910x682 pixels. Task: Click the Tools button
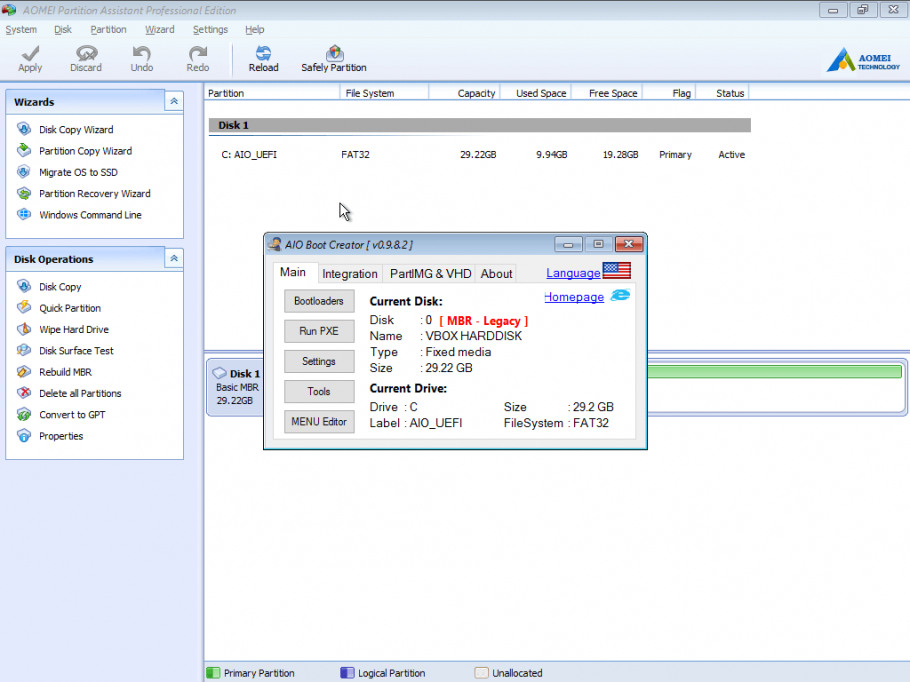[x=319, y=392]
